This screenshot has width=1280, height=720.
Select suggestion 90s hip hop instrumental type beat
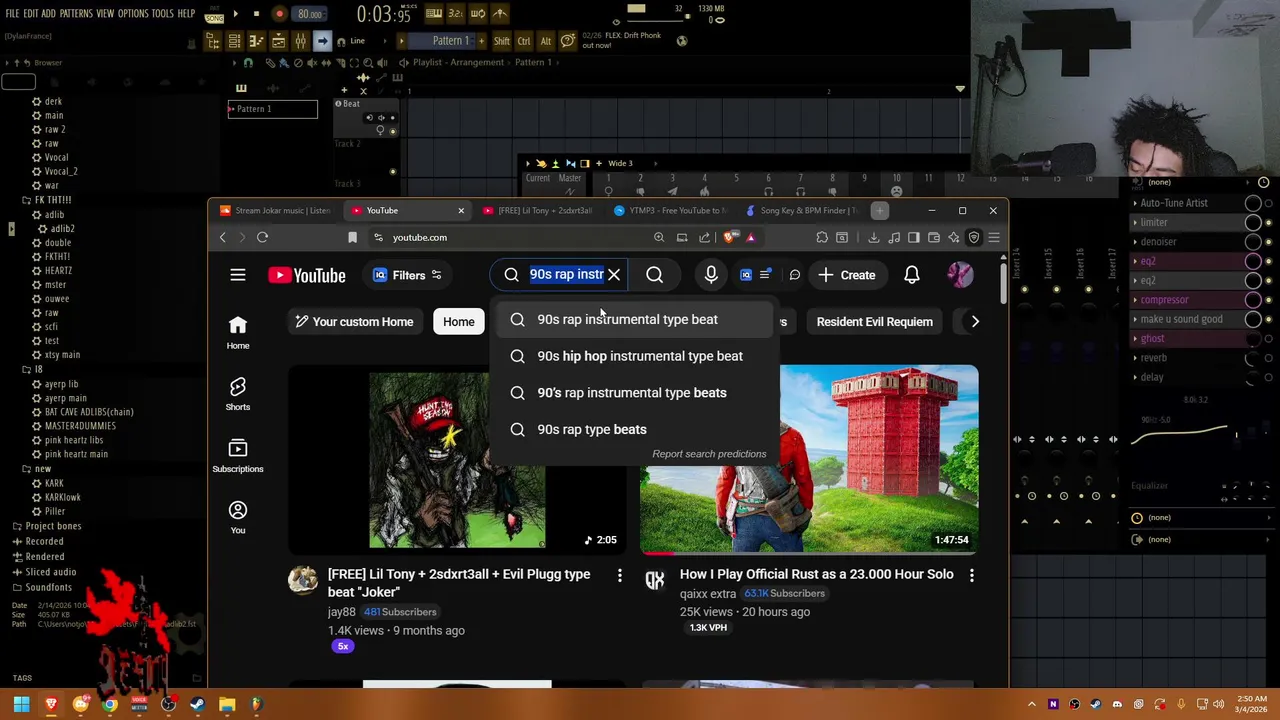point(634,356)
